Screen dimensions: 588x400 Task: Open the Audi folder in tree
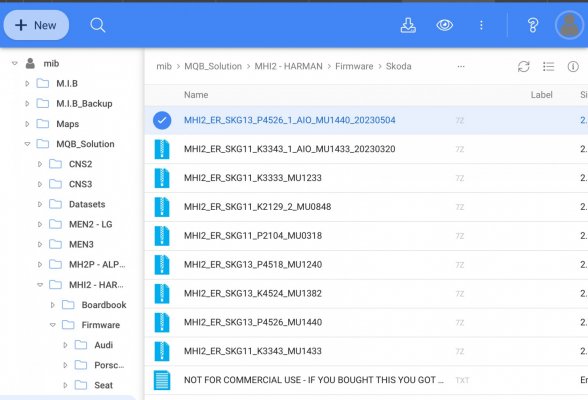click(x=104, y=345)
